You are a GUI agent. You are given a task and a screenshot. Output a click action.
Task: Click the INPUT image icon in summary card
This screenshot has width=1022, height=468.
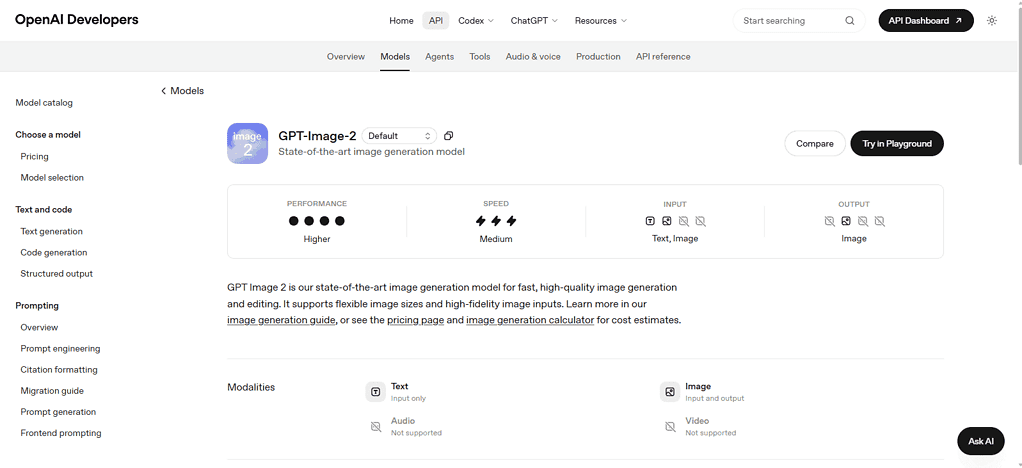coord(667,221)
